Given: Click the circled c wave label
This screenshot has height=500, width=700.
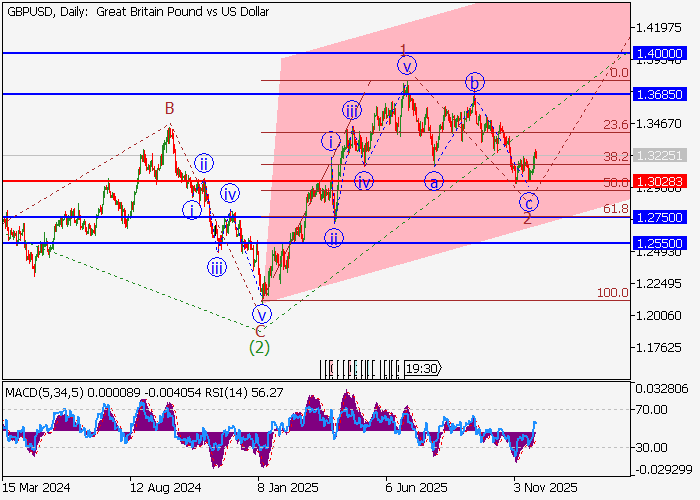Looking at the screenshot, I should tap(528, 202).
